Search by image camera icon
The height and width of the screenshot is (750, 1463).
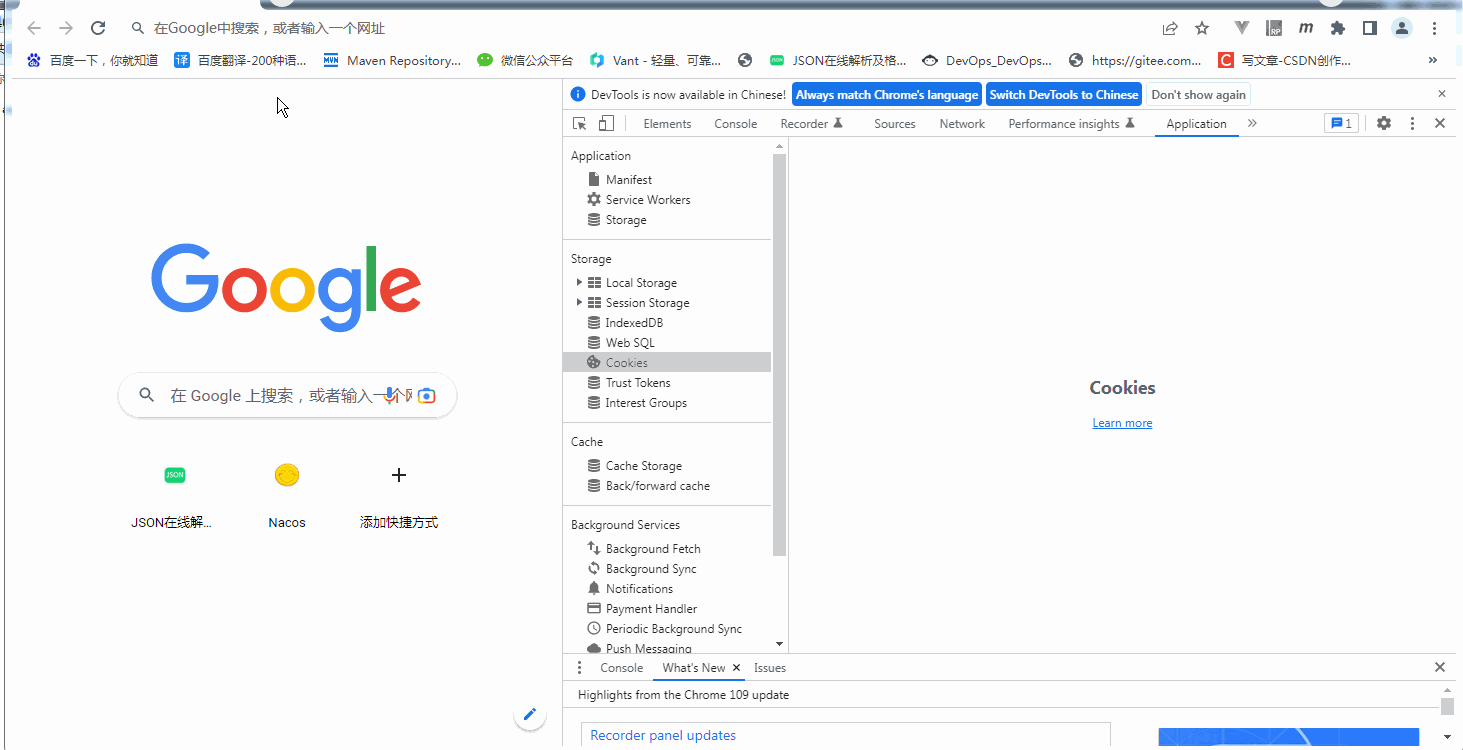(427, 396)
